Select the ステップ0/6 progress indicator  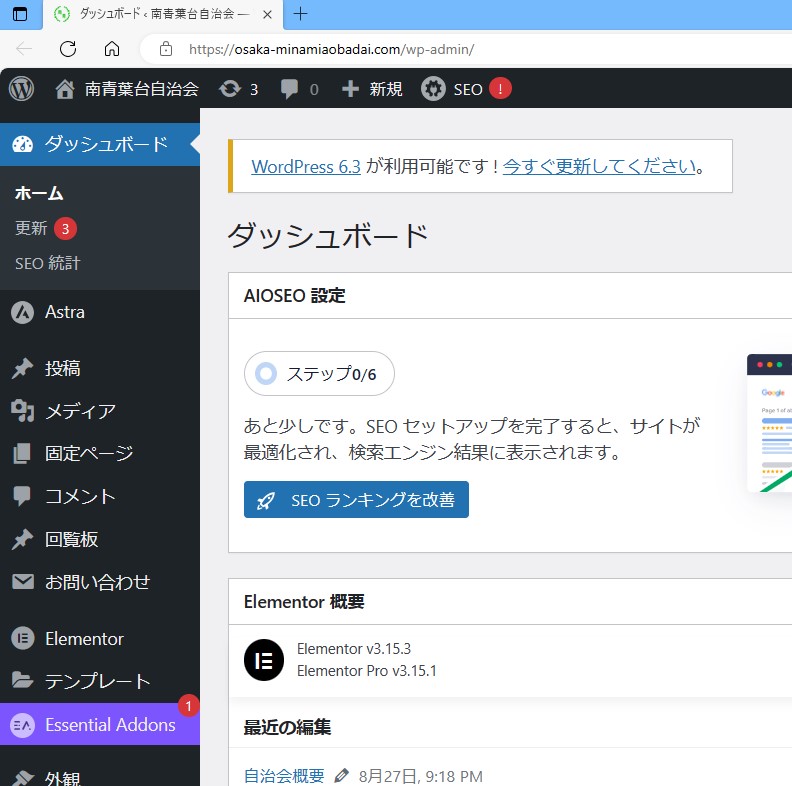click(x=319, y=374)
